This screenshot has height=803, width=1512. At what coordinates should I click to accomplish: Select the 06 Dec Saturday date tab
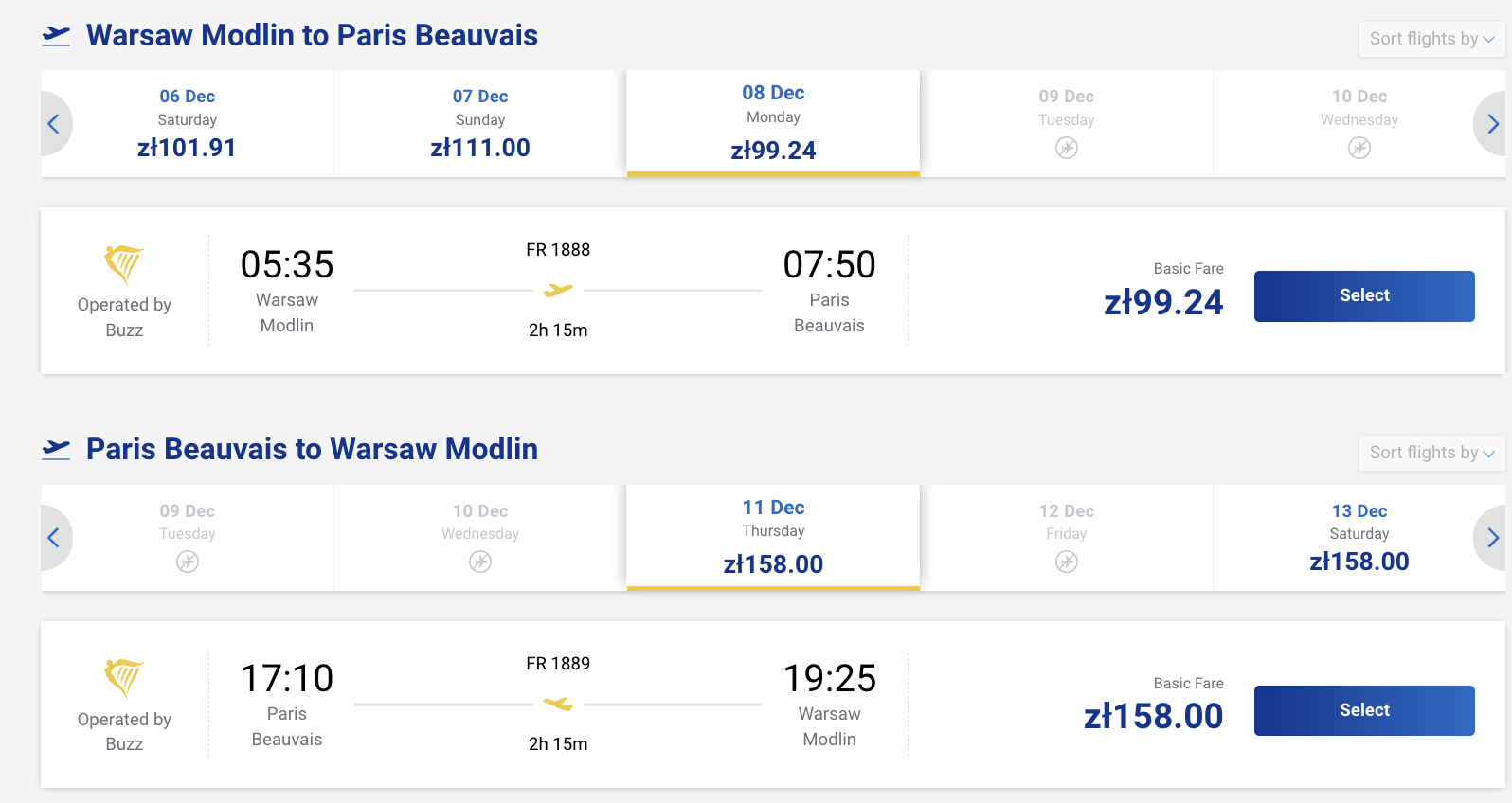tap(188, 123)
